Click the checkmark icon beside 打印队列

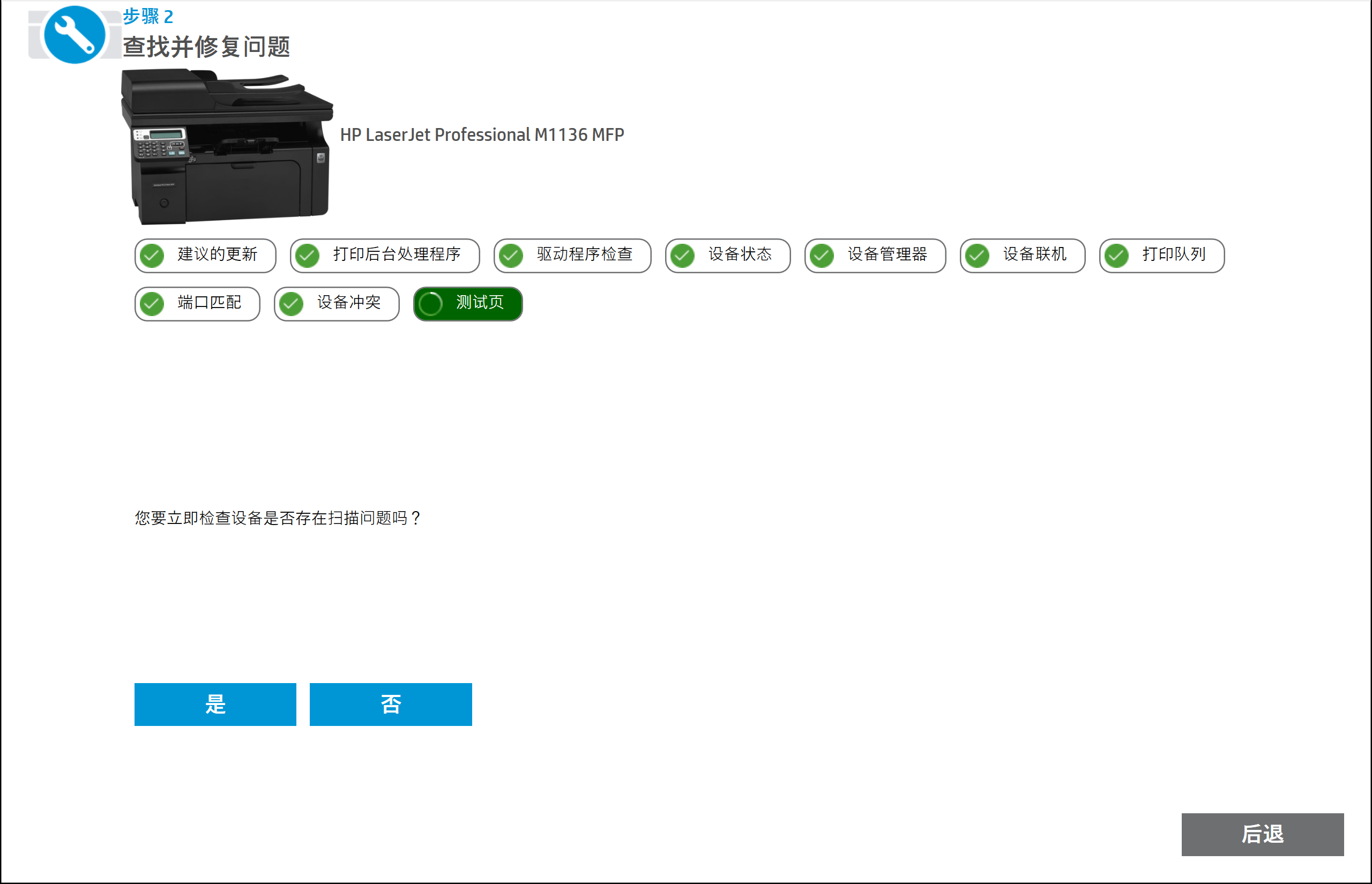(x=1116, y=256)
